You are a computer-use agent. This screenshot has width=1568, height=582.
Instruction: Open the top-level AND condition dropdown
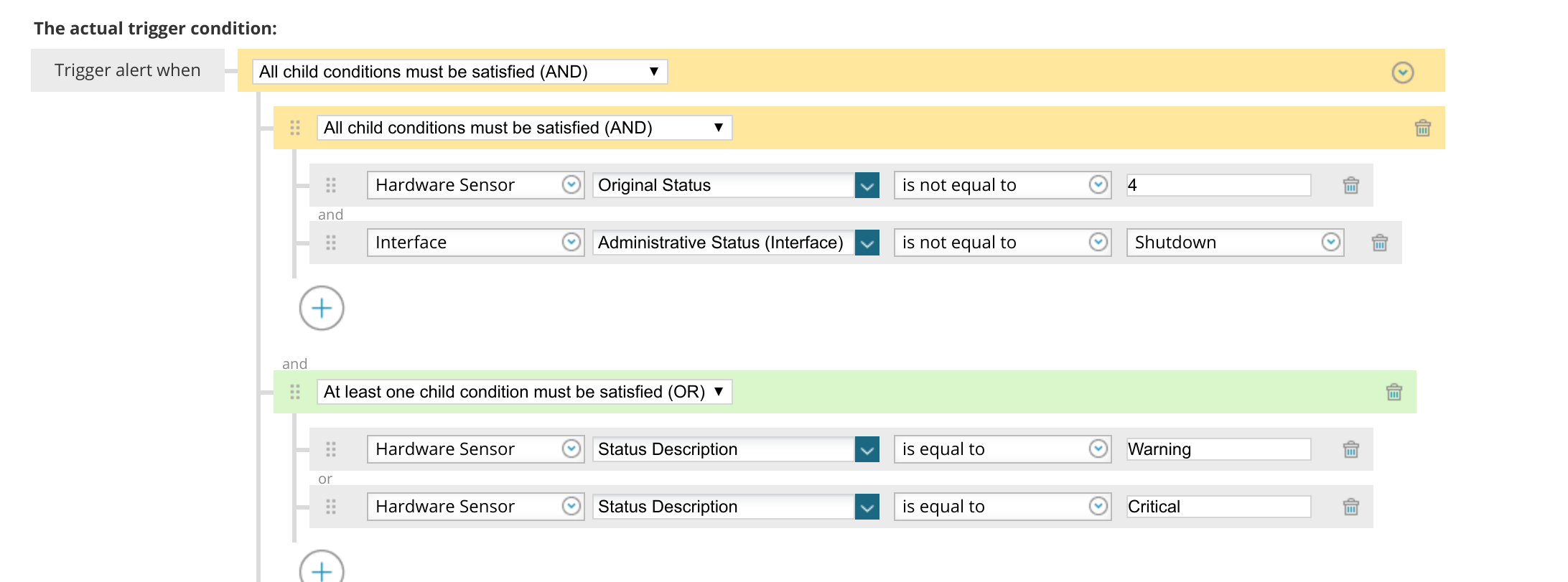[x=459, y=72]
